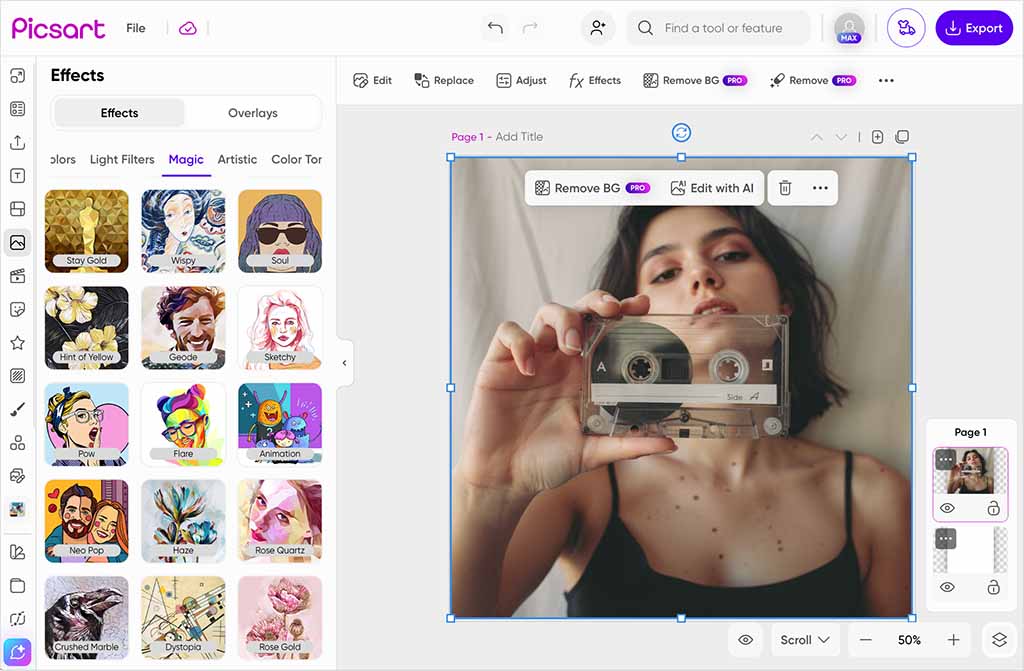
Task: Open the Scroll mode dropdown
Action: click(805, 640)
